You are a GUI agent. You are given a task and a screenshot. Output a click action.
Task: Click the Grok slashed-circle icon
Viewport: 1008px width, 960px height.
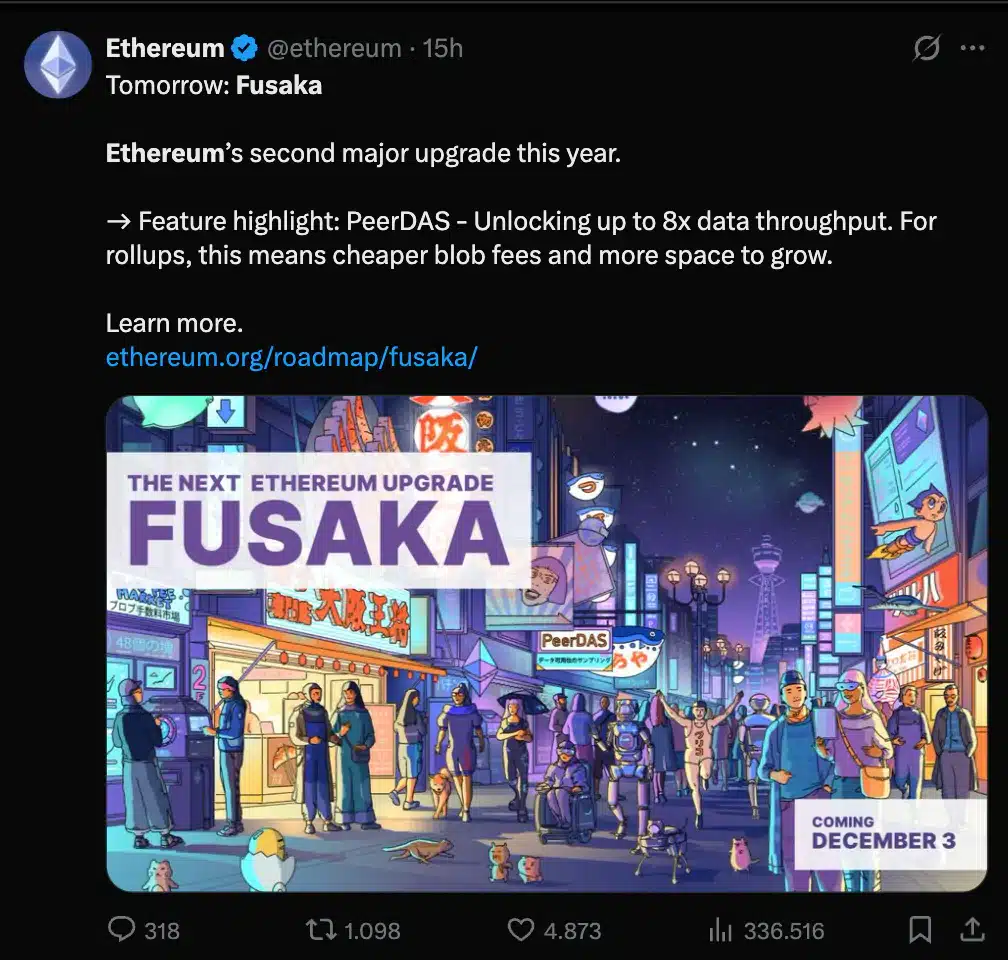click(x=927, y=48)
